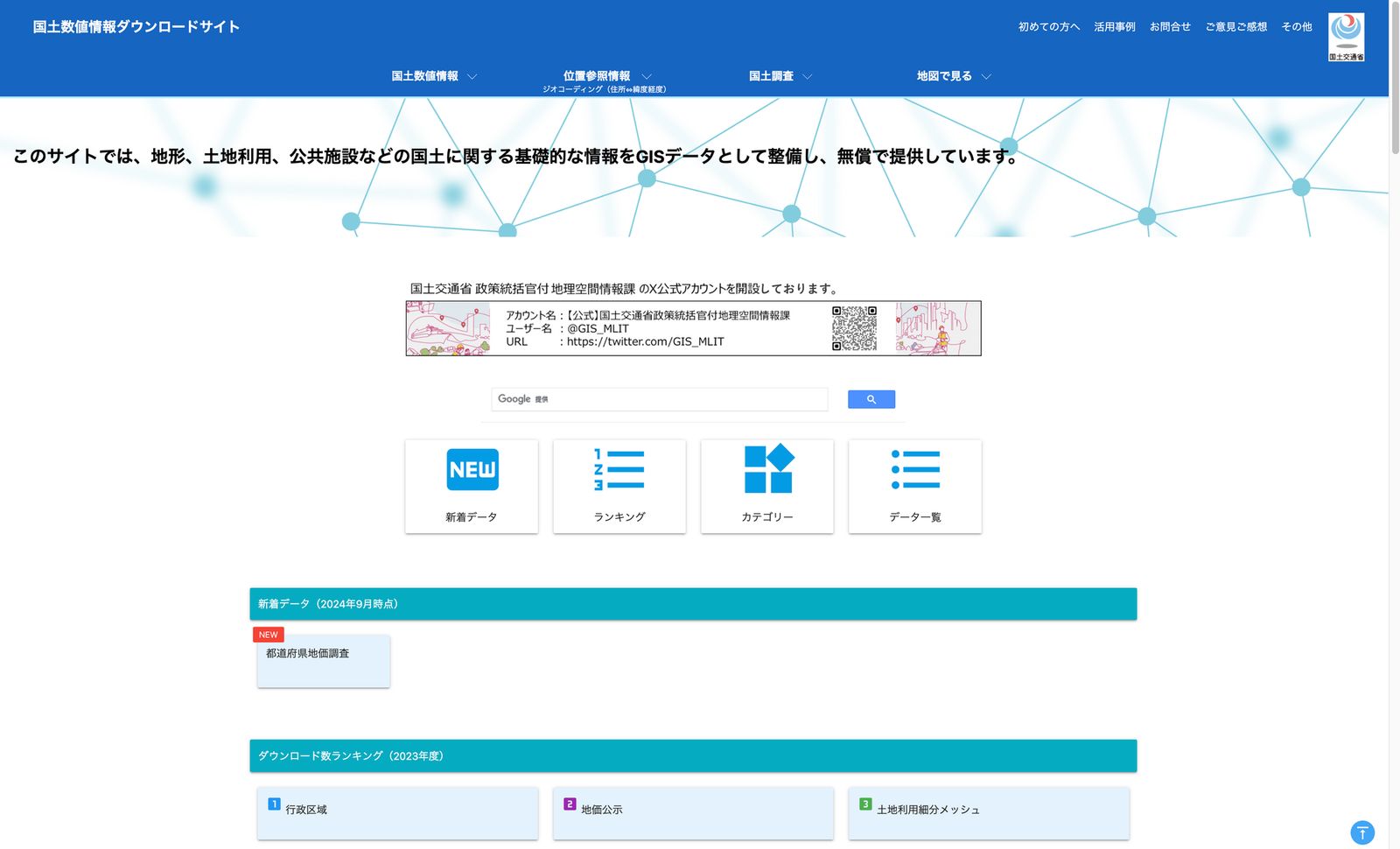This screenshot has width=1400, height=849.
Task: Click the https://twitter.com/GIS_MLIT URL text
Action: coord(646,342)
